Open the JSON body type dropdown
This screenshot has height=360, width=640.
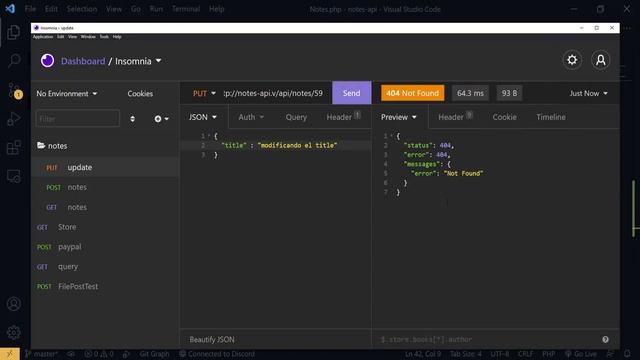[x=202, y=117]
